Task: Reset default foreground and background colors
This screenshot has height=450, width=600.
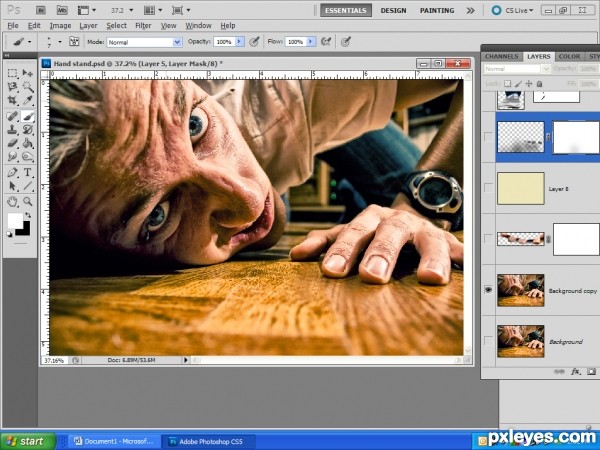Action: pyautogui.click(x=9, y=234)
